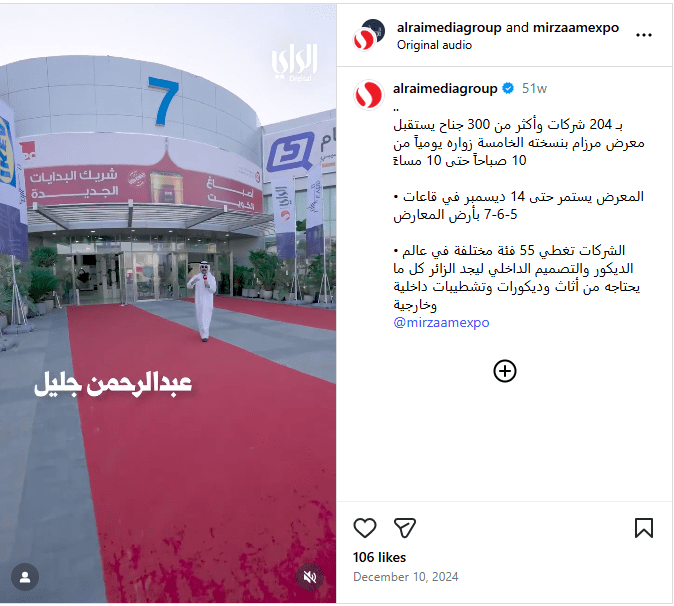This screenshot has width=674, height=606.
Task: Click the Original audio link
Action: click(x=434, y=45)
